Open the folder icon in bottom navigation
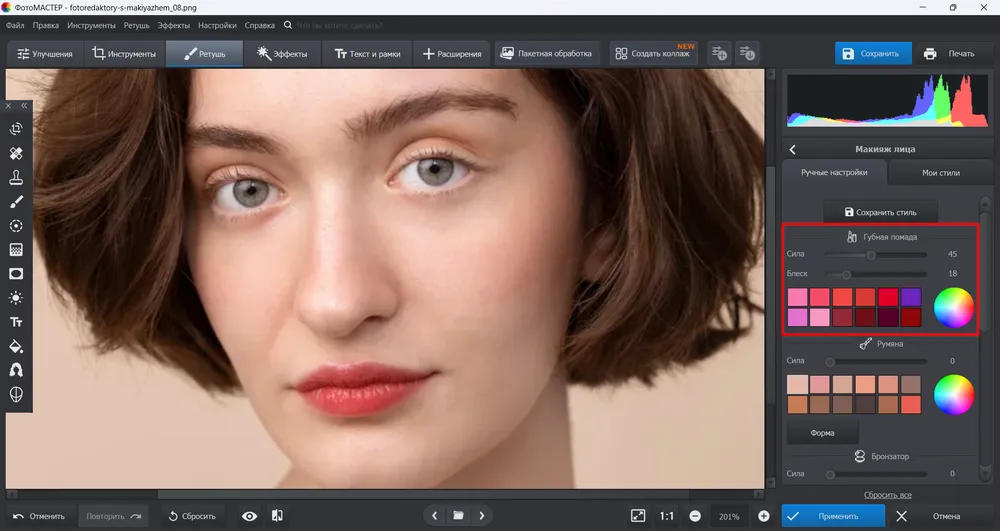Image resolution: width=1000 pixels, height=531 pixels. pos(458,516)
